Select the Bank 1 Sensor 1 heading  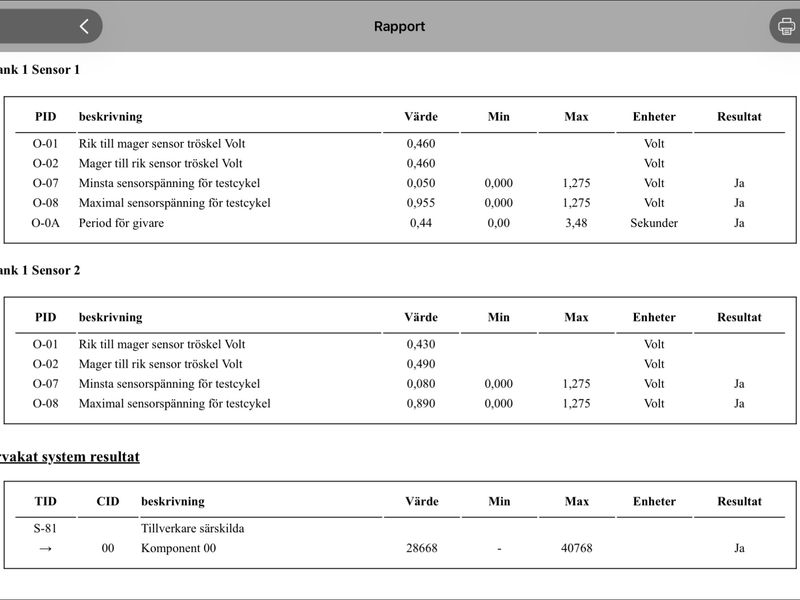[40, 70]
